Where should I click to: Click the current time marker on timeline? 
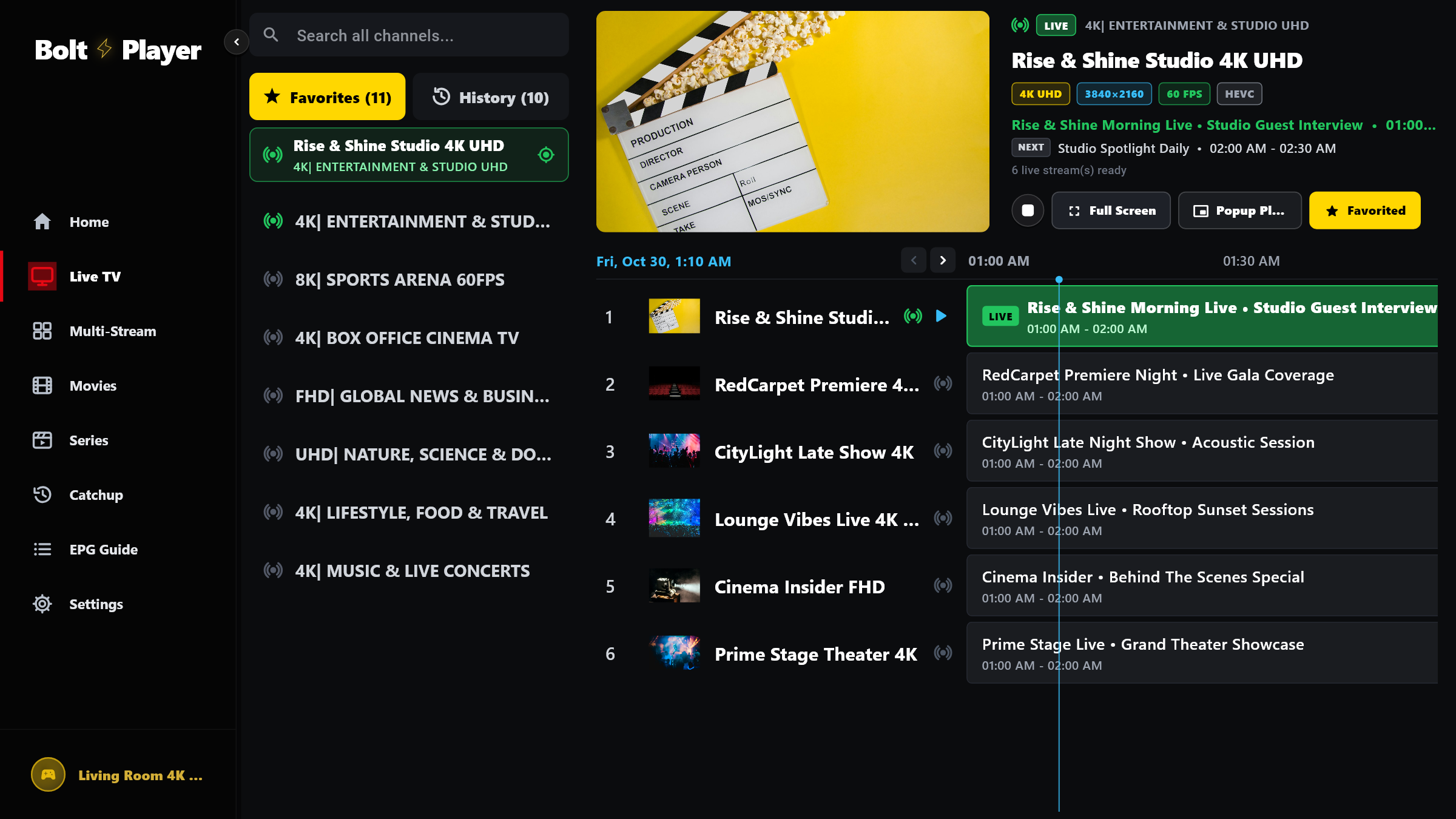[1059, 280]
